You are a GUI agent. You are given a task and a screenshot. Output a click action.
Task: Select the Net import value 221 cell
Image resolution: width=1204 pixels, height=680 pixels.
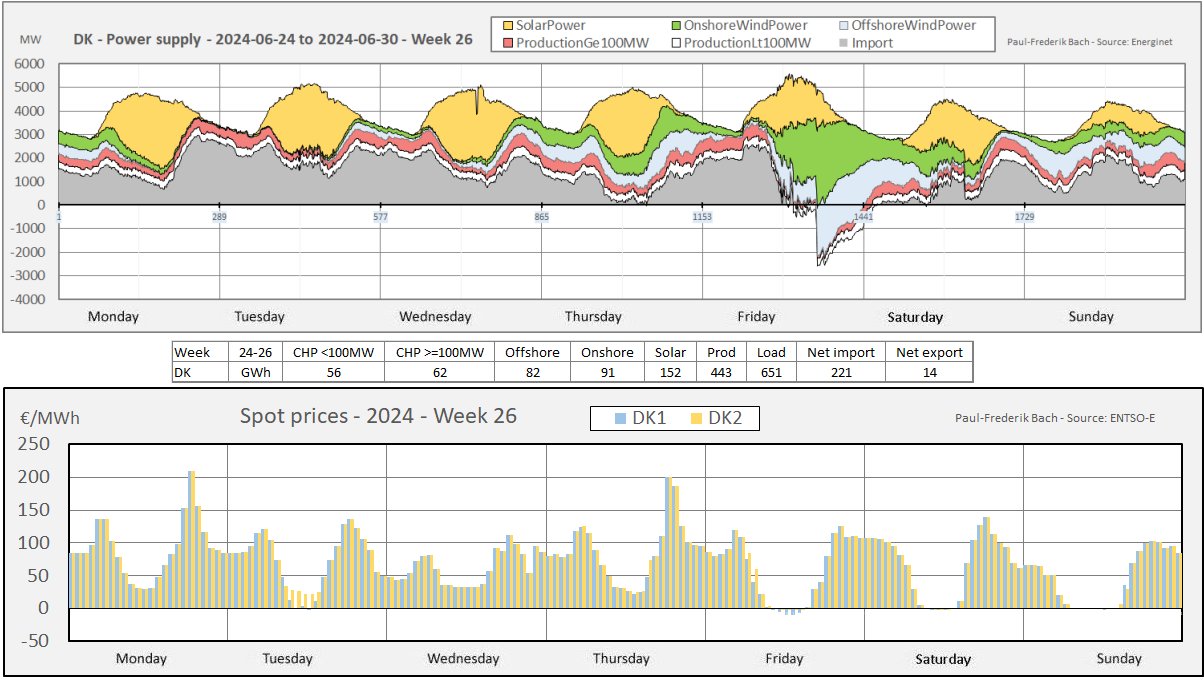click(840, 372)
